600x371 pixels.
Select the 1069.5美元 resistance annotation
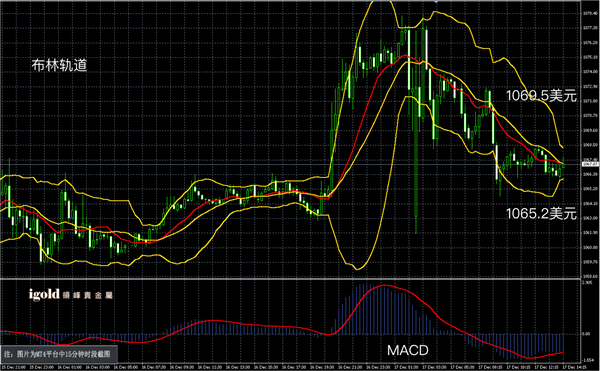click(541, 96)
